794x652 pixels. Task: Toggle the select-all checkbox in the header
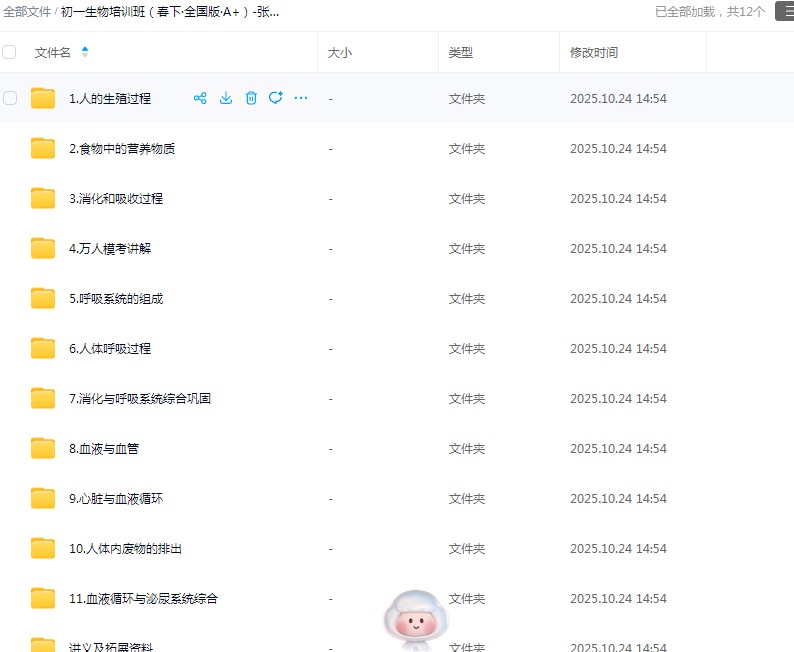pos(10,52)
